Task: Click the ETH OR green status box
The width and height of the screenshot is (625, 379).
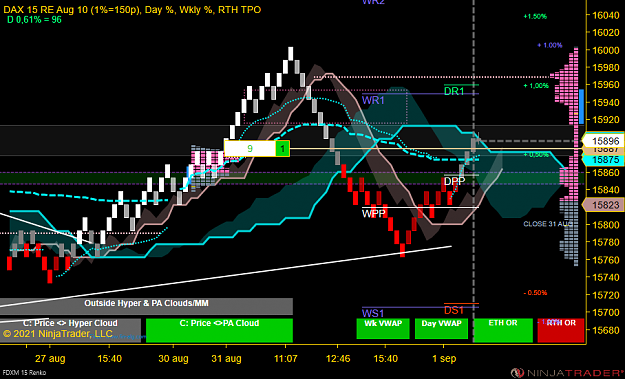Action: coord(503,330)
